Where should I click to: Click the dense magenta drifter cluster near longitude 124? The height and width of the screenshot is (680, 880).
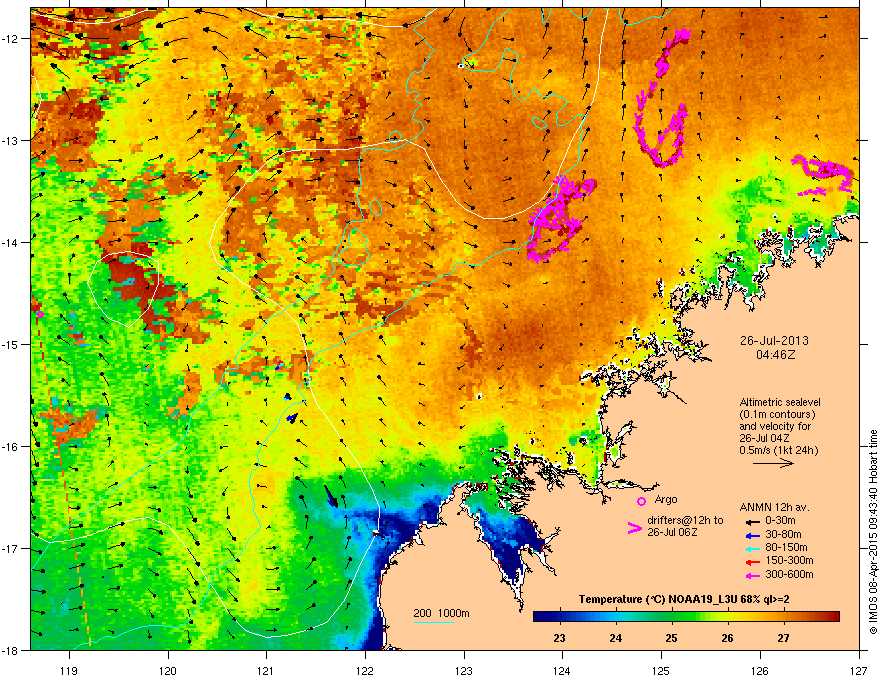[560, 218]
